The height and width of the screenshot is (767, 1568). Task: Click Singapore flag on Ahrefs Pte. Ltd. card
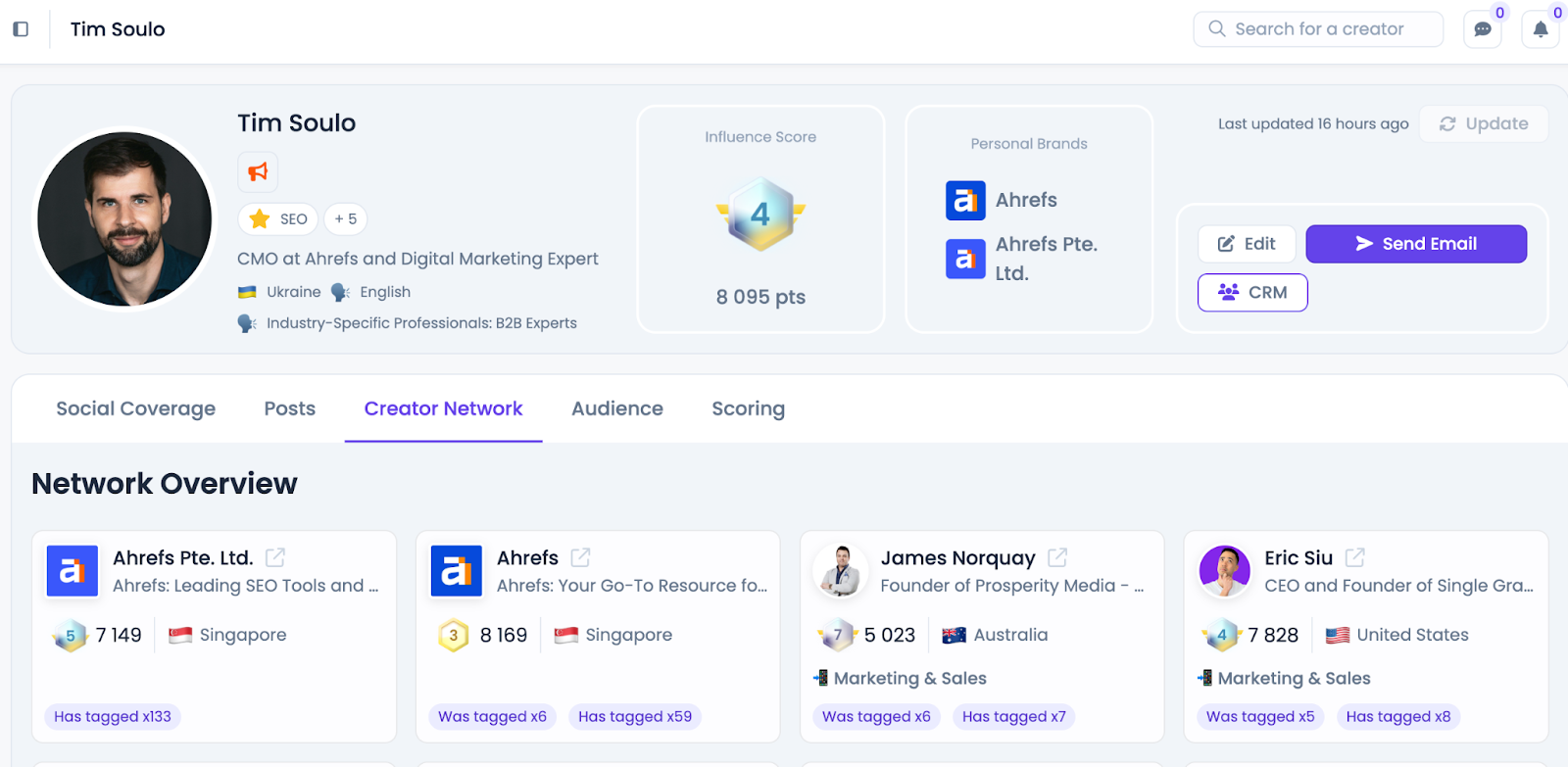pyautogui.click(x=180, y=635)
